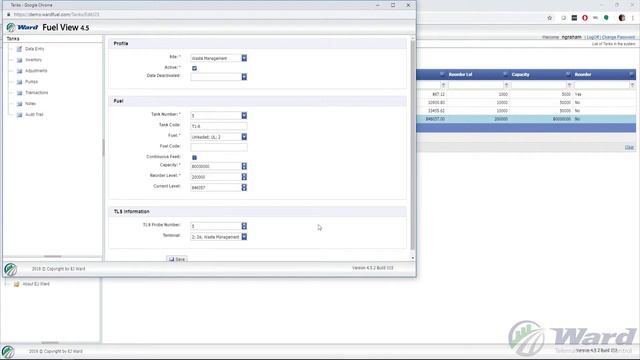Bookmark page with Chrome star icon
Screen dimensions: 640x360
pyautogui.click(x=549, y=18)
